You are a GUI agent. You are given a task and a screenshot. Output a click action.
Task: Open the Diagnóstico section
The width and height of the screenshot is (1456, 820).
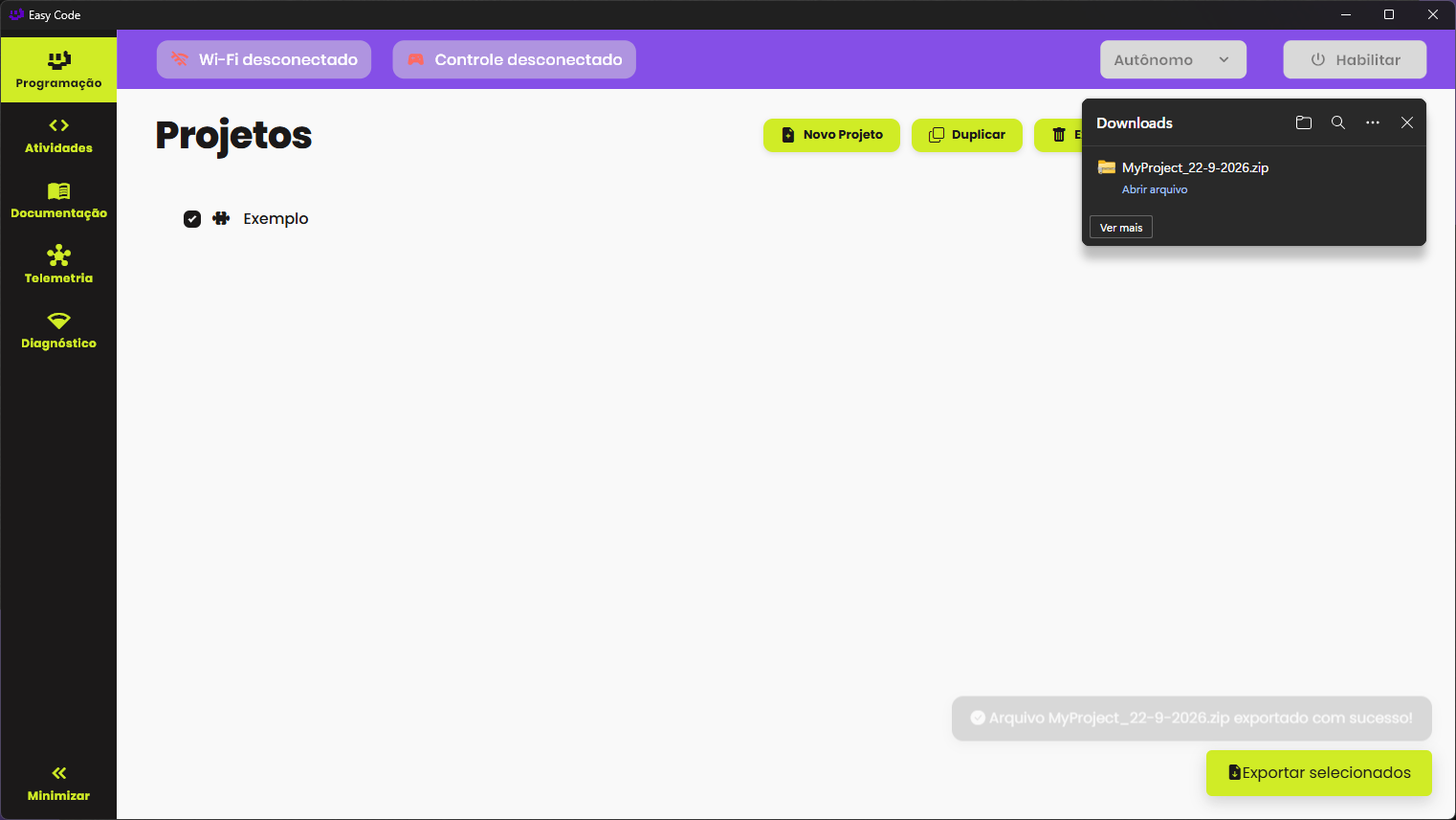point(58,330)
